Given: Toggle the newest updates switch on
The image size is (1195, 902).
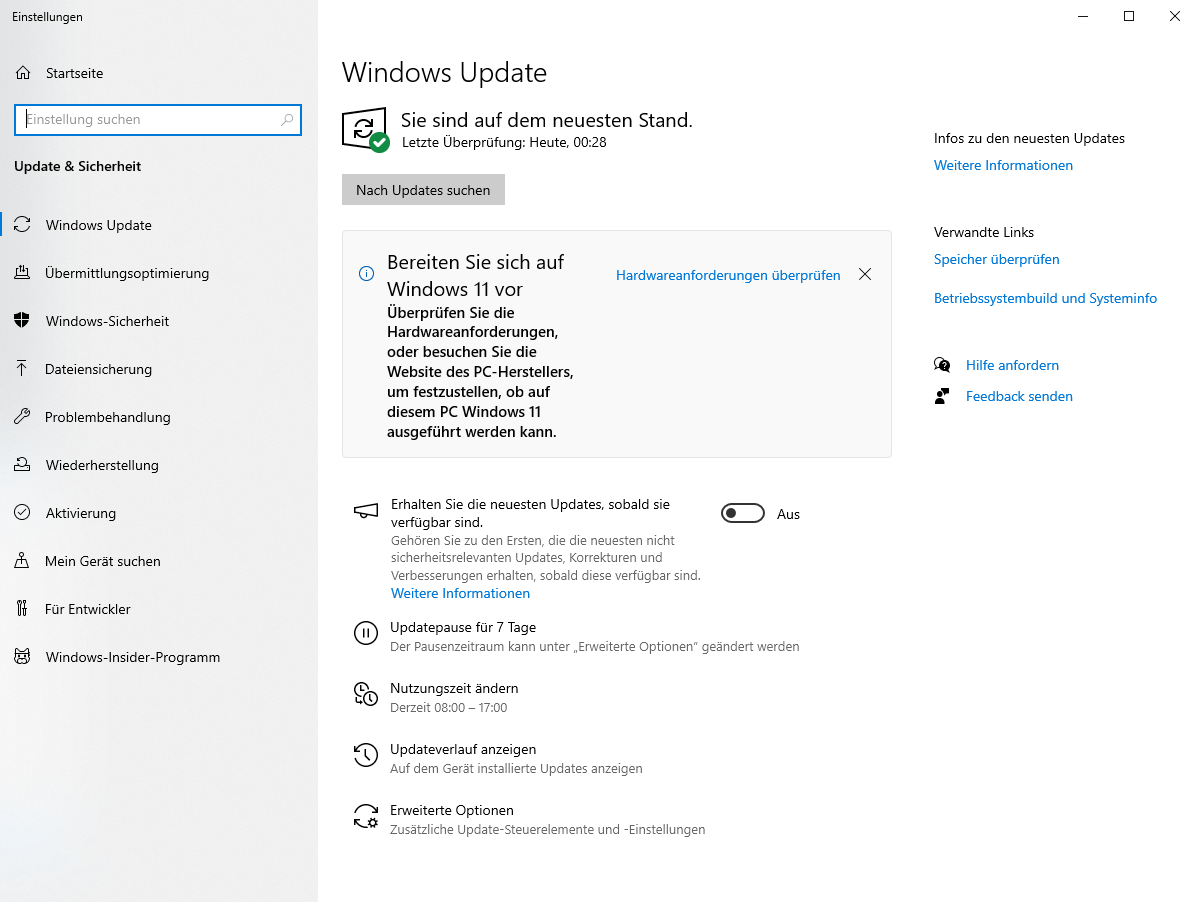Looking at the screenshot, I should [x=743, y=513].
